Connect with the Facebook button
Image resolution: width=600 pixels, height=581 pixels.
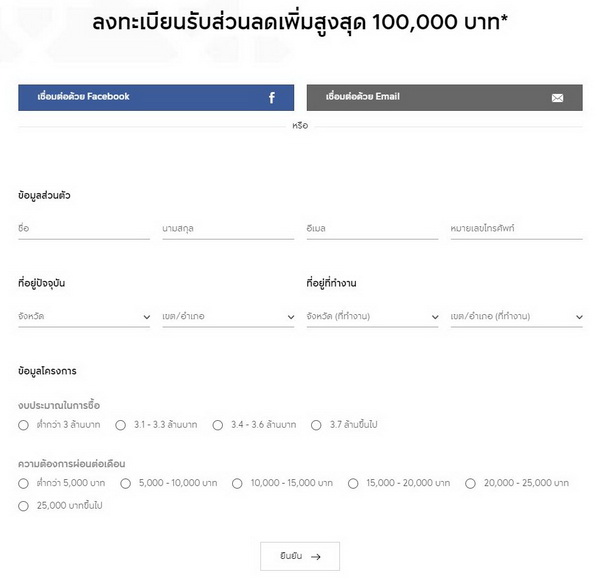pyautogui.click(x=156, y=98)
